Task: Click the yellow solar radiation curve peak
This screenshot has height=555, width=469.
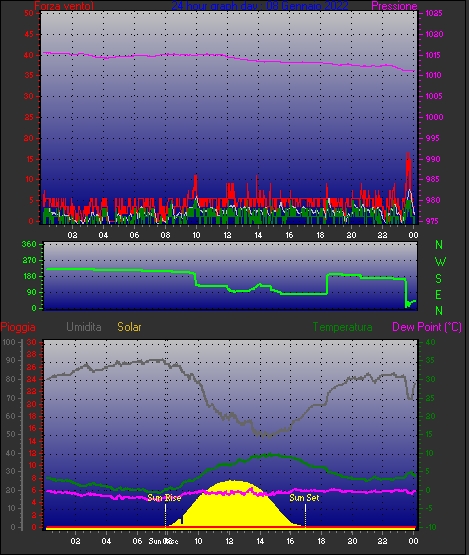Action: [232, 482]
